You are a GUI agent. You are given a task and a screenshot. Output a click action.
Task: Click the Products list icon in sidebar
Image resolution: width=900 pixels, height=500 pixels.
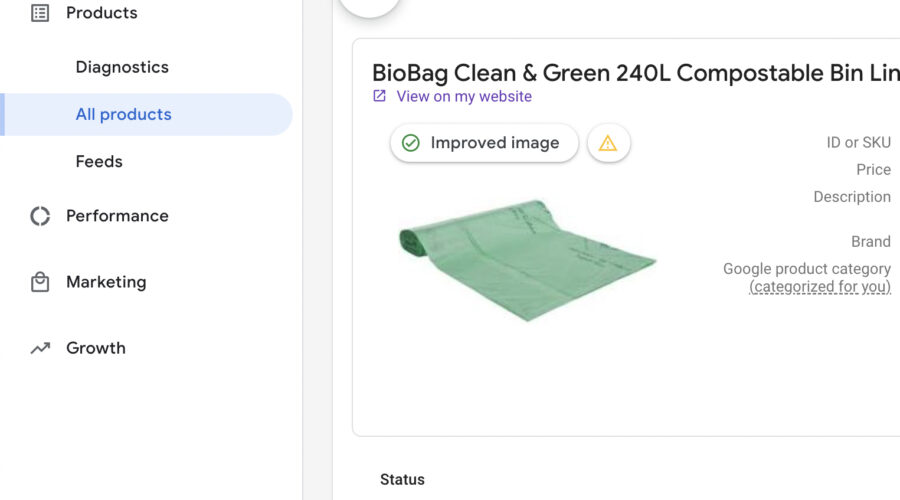tap(40, 13)
